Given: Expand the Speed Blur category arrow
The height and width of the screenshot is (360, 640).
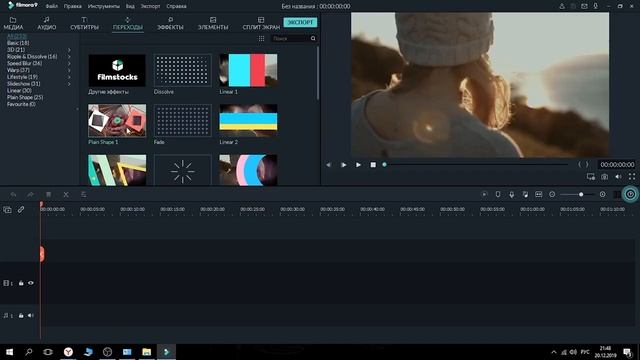Looking at the screenshot, I should [x=69, y=64].
